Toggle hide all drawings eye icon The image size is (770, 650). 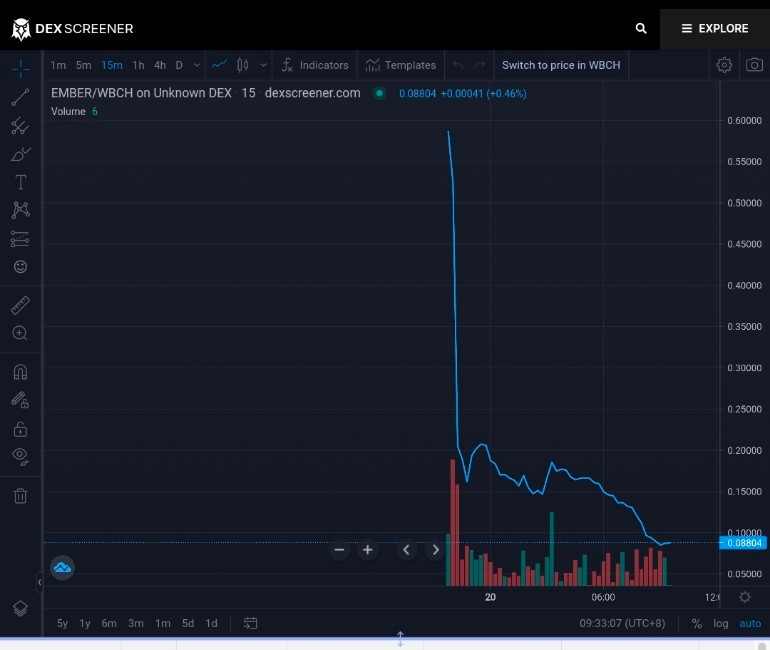pos(20,457)
